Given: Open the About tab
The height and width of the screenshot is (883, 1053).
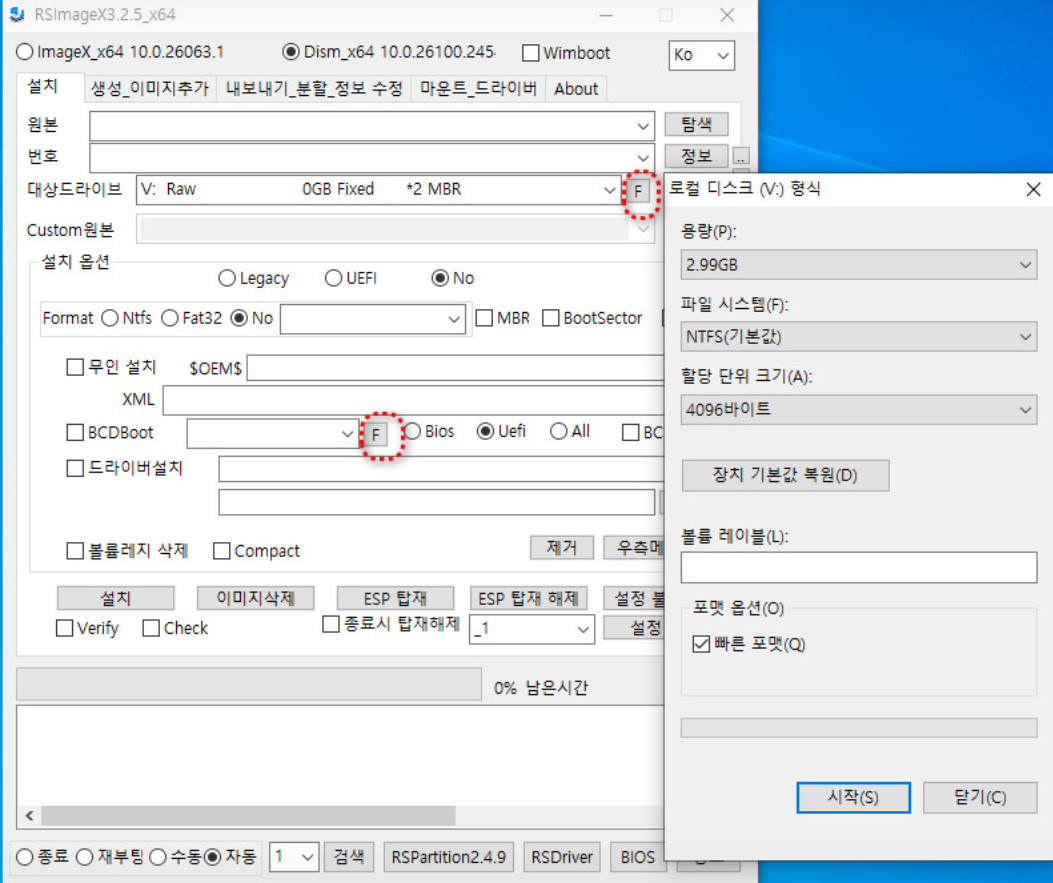Looking at the screenshot, I should [x=576, y=88].
